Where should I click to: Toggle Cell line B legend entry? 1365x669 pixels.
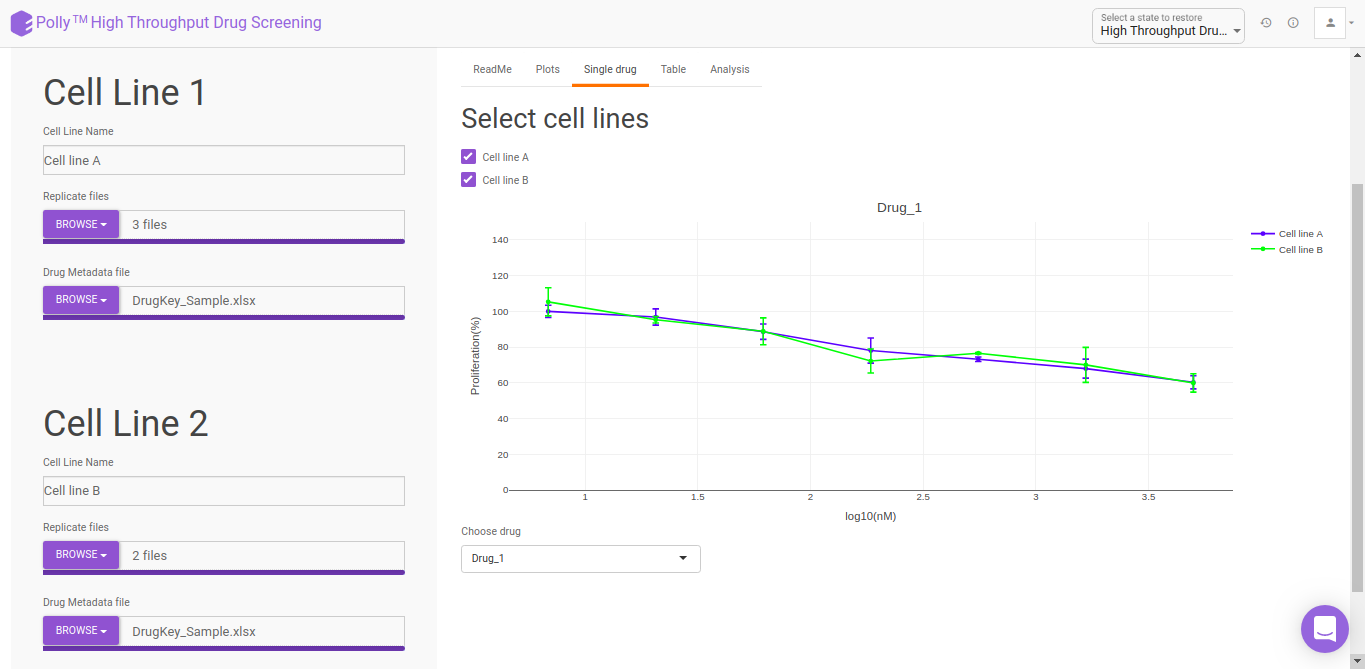point(1287,249)
